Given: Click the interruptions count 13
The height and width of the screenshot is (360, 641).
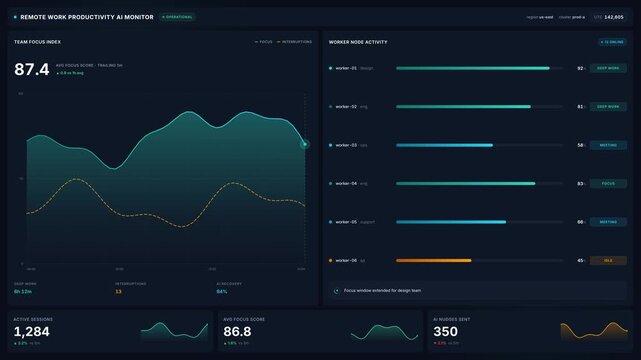Looking at the screenshot, I should click(118, 291).
